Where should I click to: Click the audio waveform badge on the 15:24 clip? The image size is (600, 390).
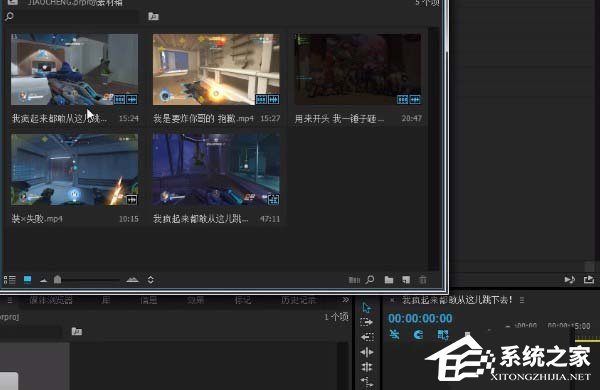point(132,100)
